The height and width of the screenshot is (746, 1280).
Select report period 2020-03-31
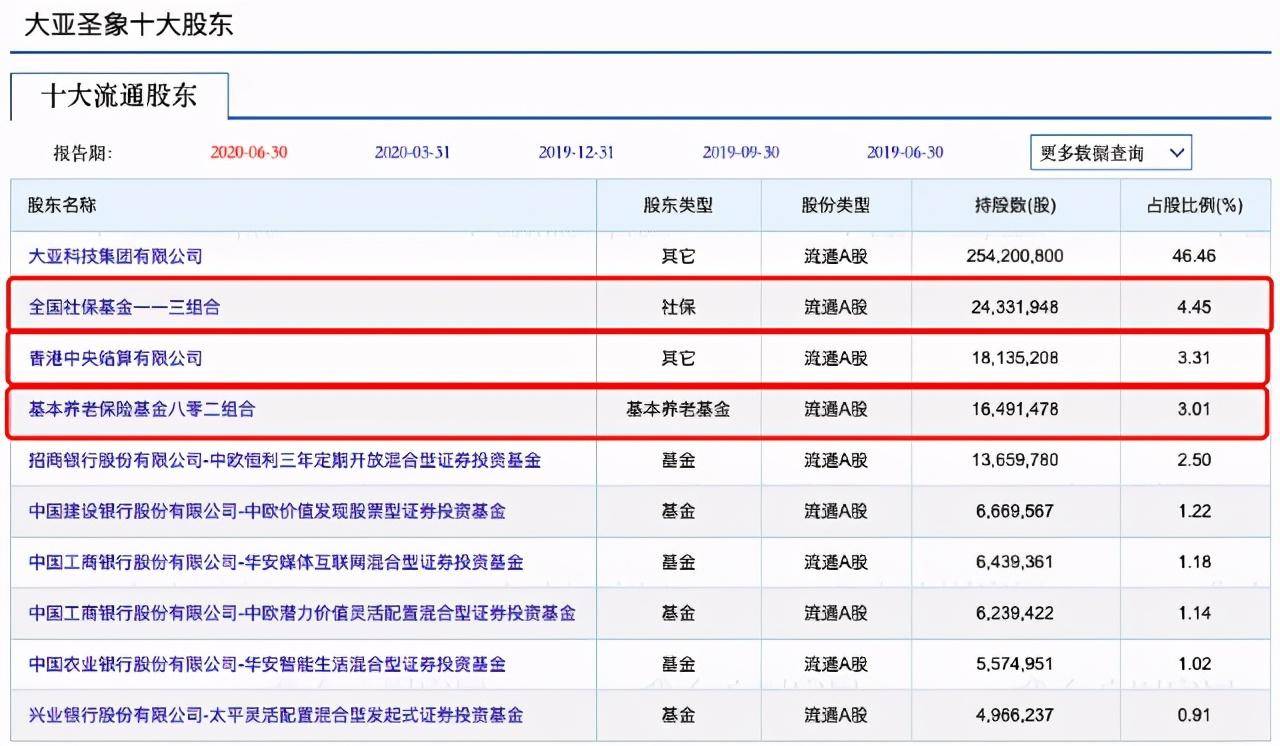coord(413,153)
